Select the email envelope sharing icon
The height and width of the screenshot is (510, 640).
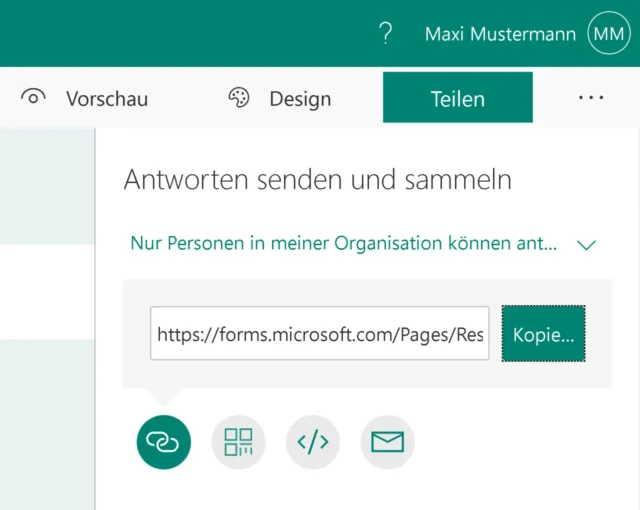(x=387, y=441)
